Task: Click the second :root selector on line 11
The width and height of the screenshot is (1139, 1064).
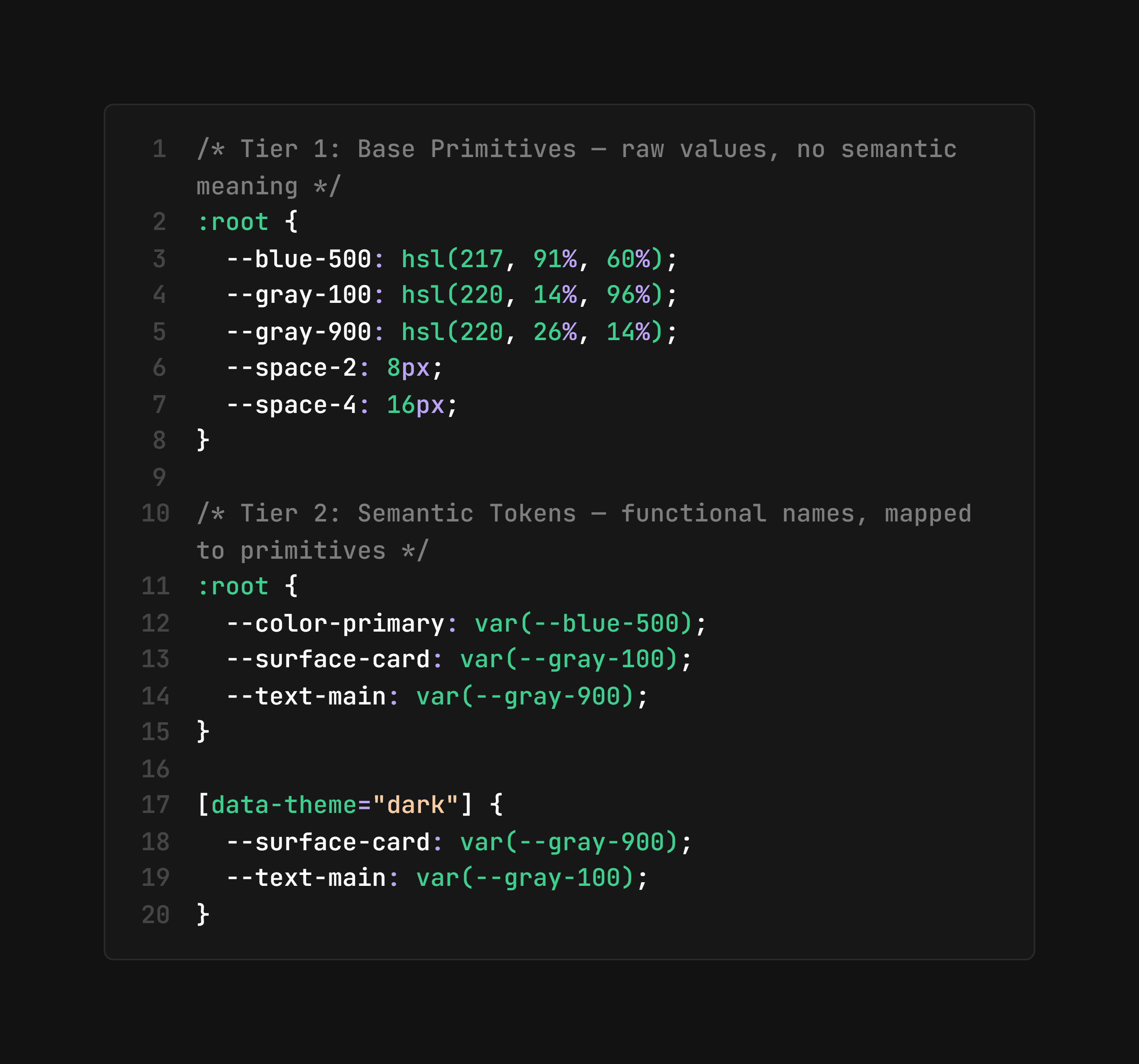Action: coord(232,586)
